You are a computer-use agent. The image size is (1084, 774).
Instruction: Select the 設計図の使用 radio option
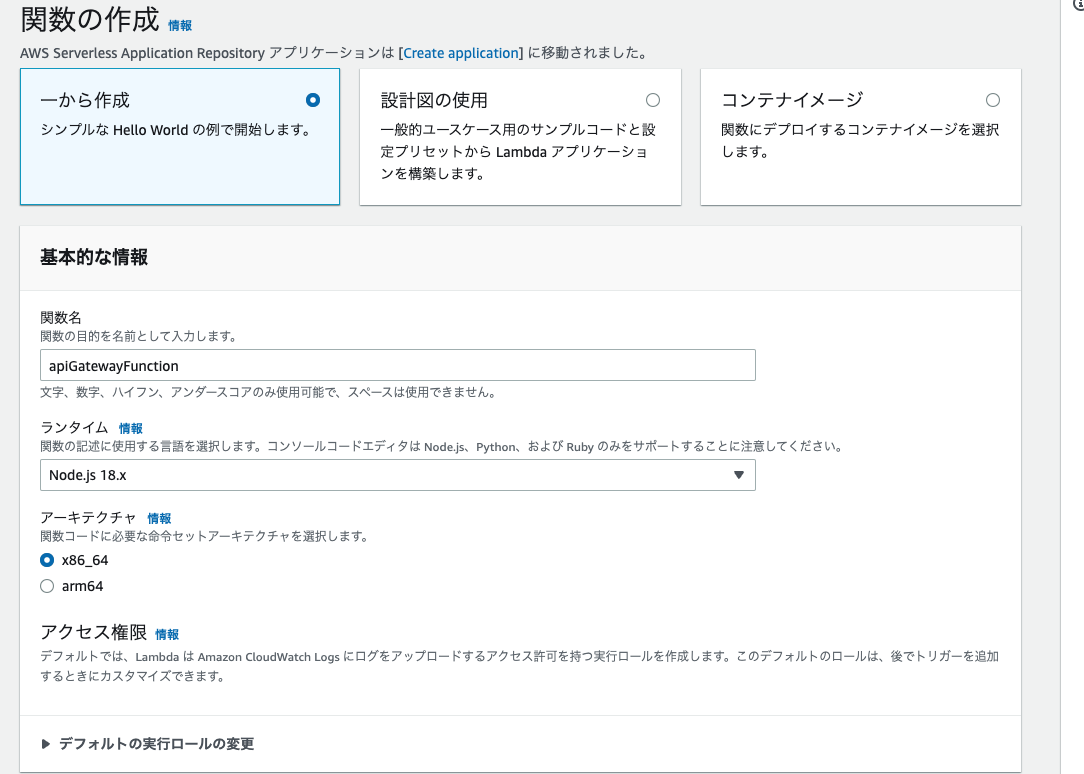[653, 100]
